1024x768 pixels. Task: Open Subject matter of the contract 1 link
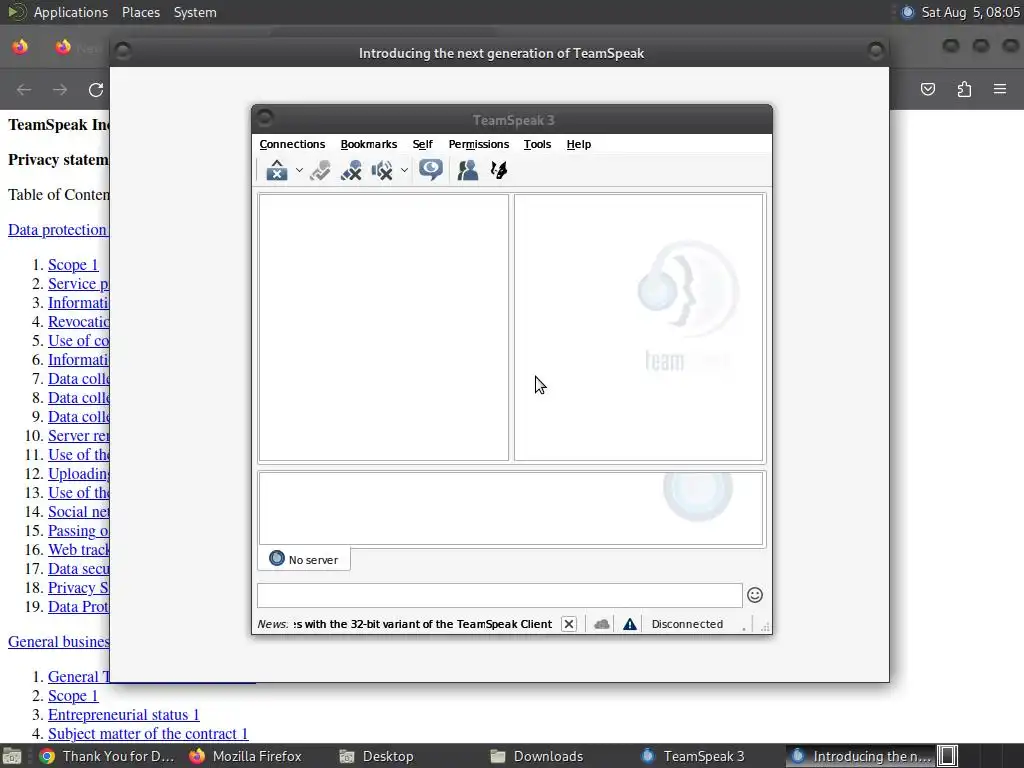pos(148,734)
